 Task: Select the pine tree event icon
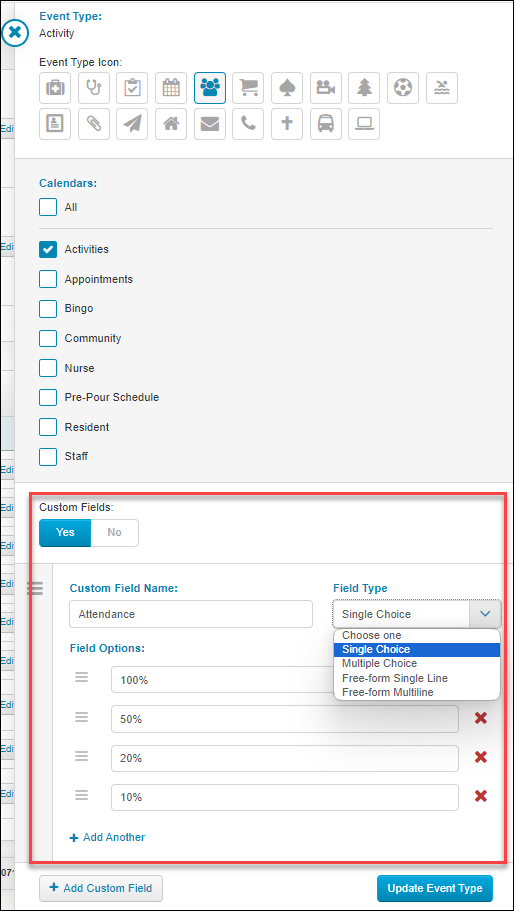click(364, 88)
